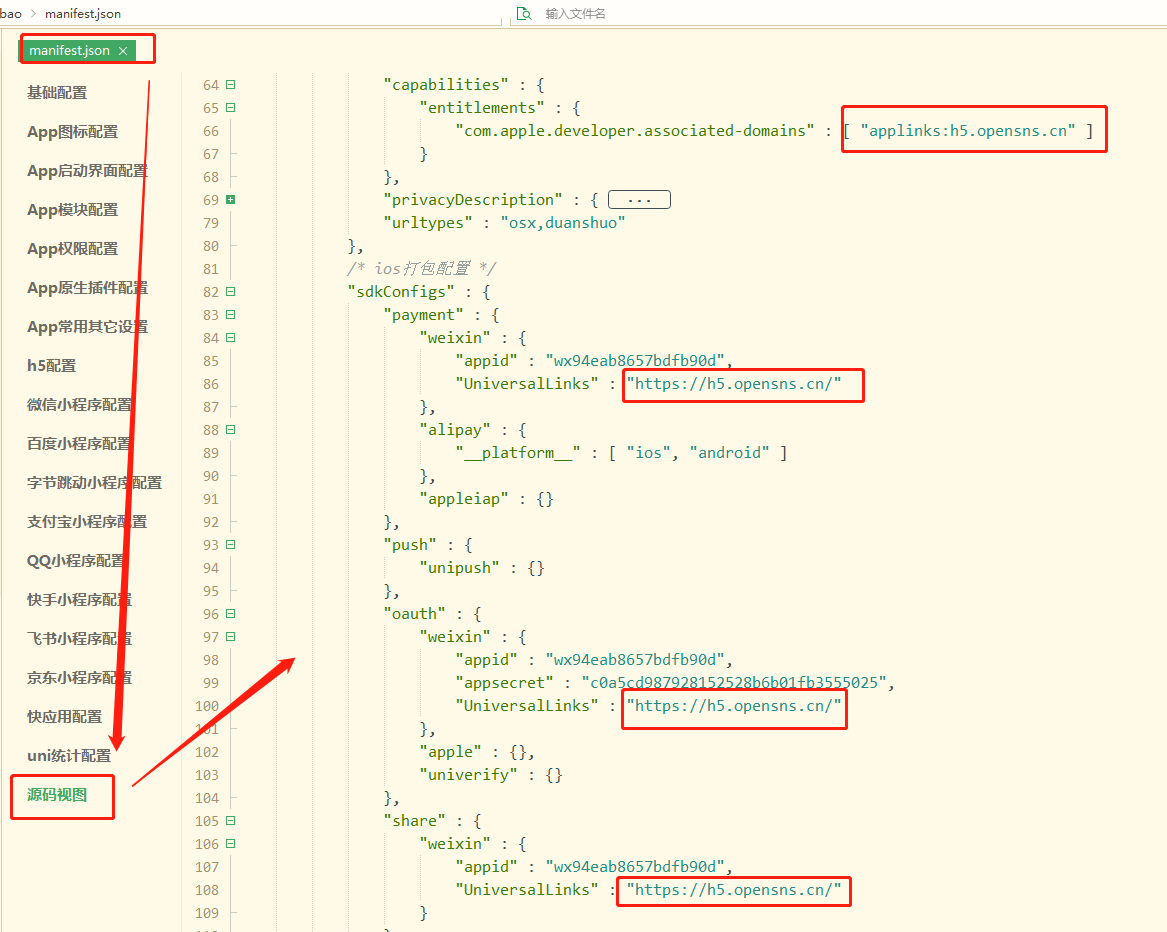Viewport: 1167px width, 932px height.
Task: Open h5配置 section
Action: 52,366
